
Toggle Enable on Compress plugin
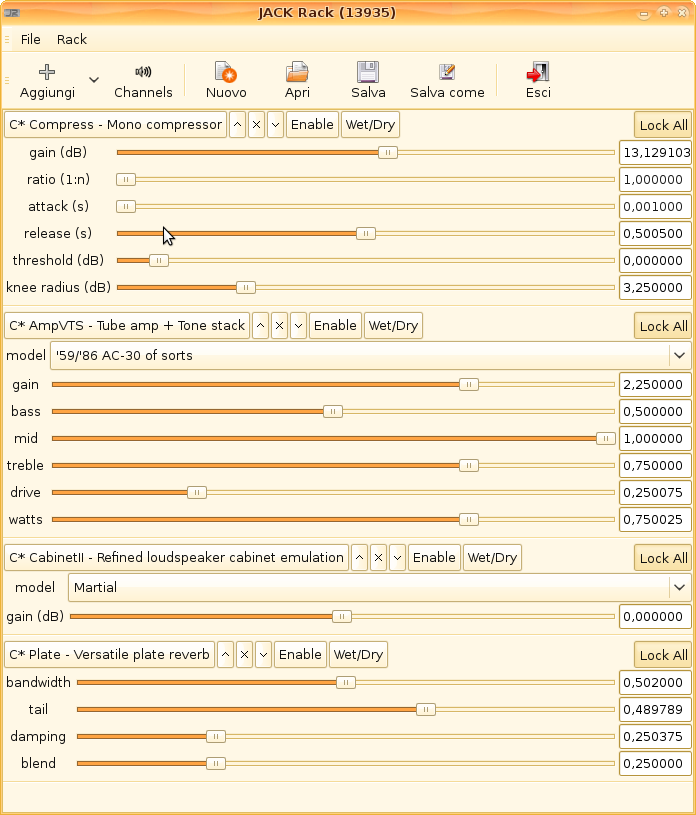pos(312,125)
